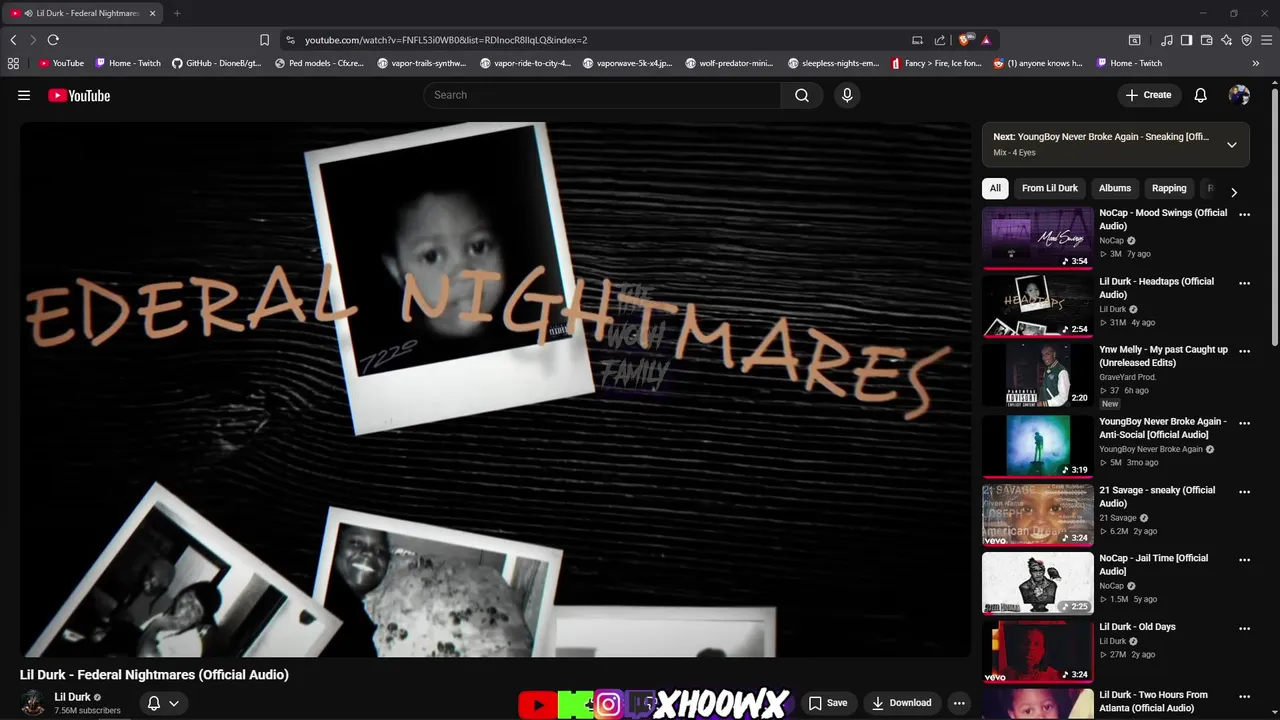The width and height of the screenshot is (1280, 720).
Task: Open options for YoungBoy Anti-Social video
Action: [1244, 423]
